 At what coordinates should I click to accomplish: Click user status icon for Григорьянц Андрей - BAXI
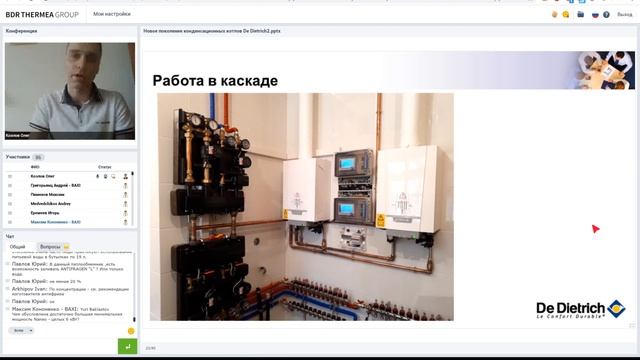coord(125,185)
